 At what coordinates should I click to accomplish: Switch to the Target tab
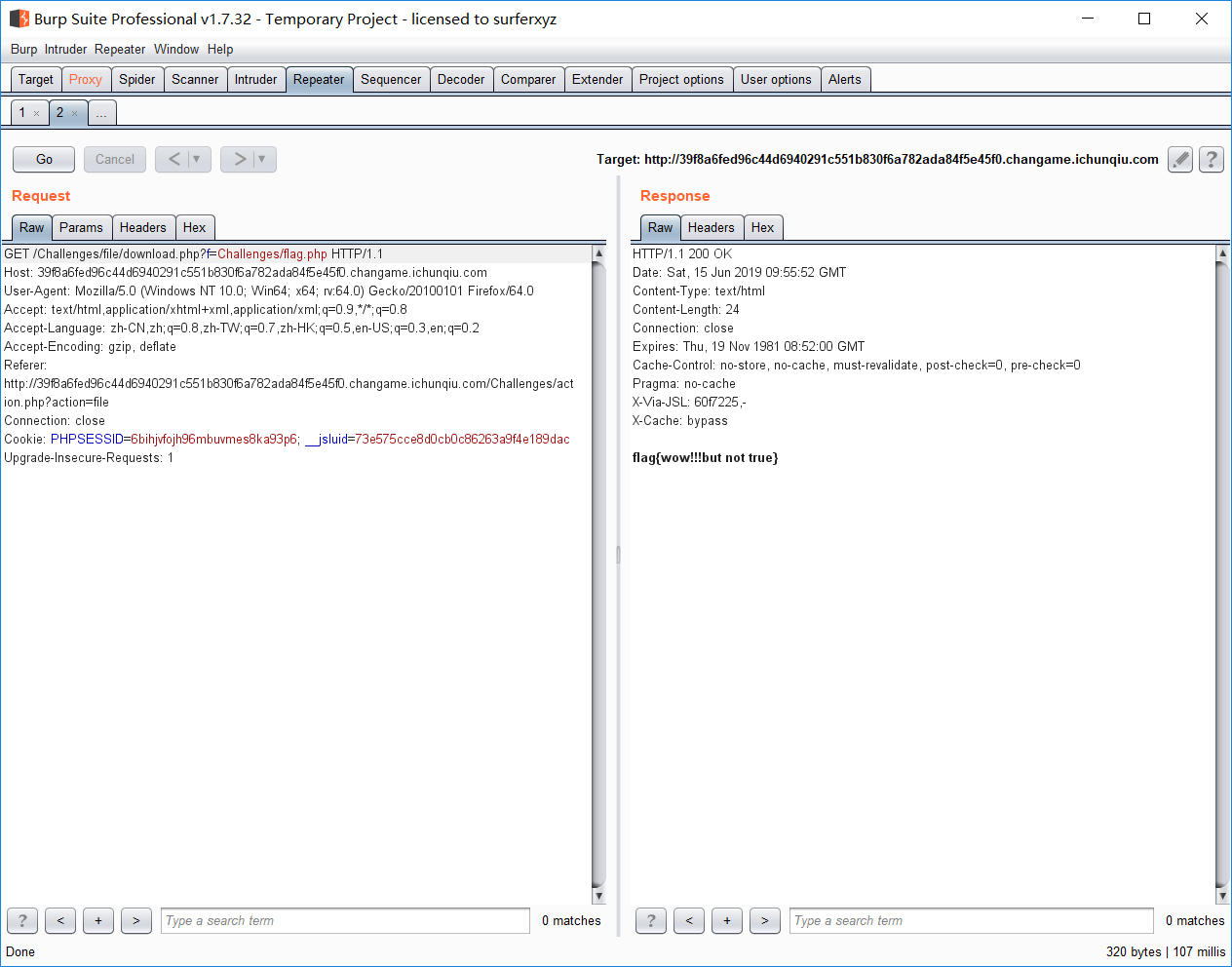(36, 79)
